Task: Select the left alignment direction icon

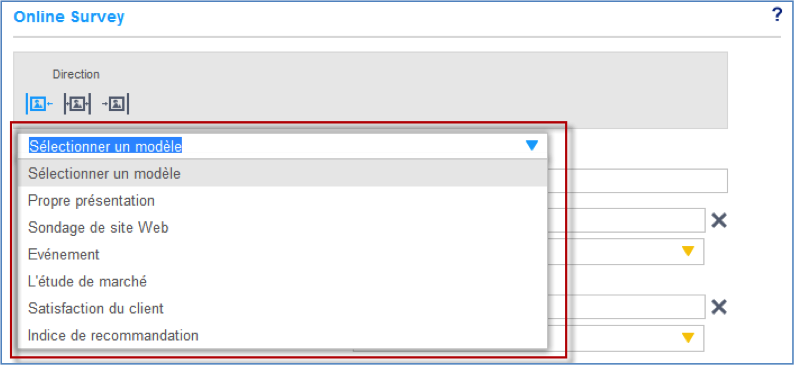Action: 39,104
